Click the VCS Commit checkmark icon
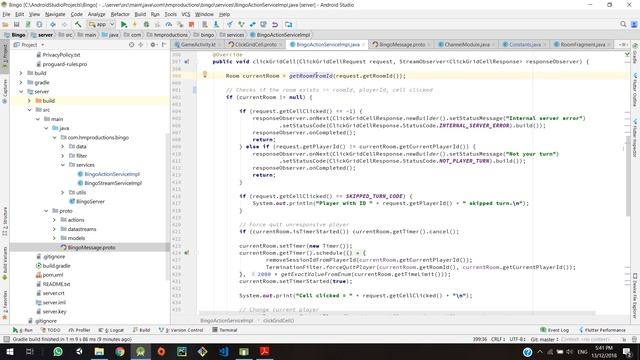640x360 pixels. [241, 24]
